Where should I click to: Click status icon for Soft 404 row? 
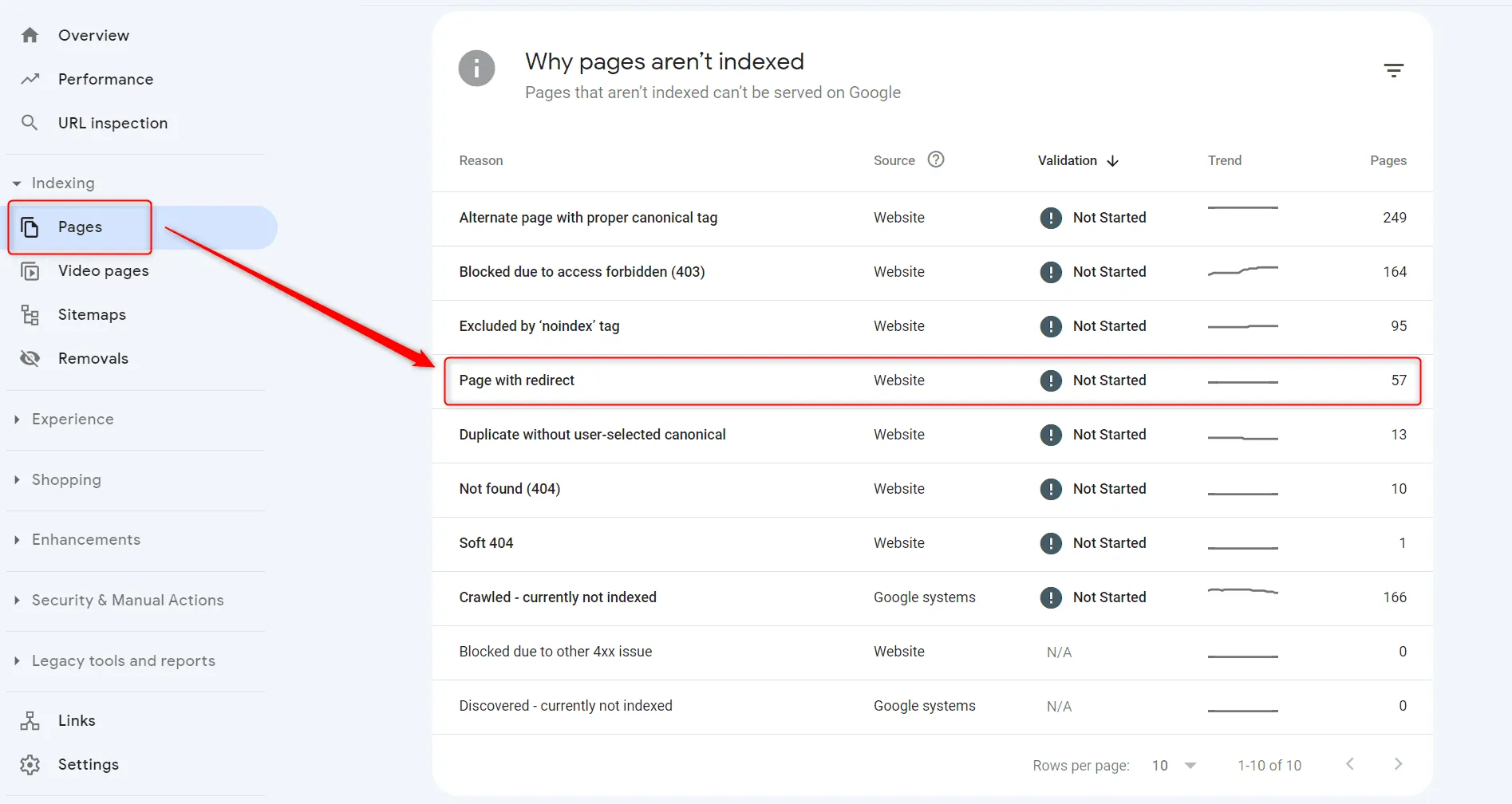tap(1051, 543)
